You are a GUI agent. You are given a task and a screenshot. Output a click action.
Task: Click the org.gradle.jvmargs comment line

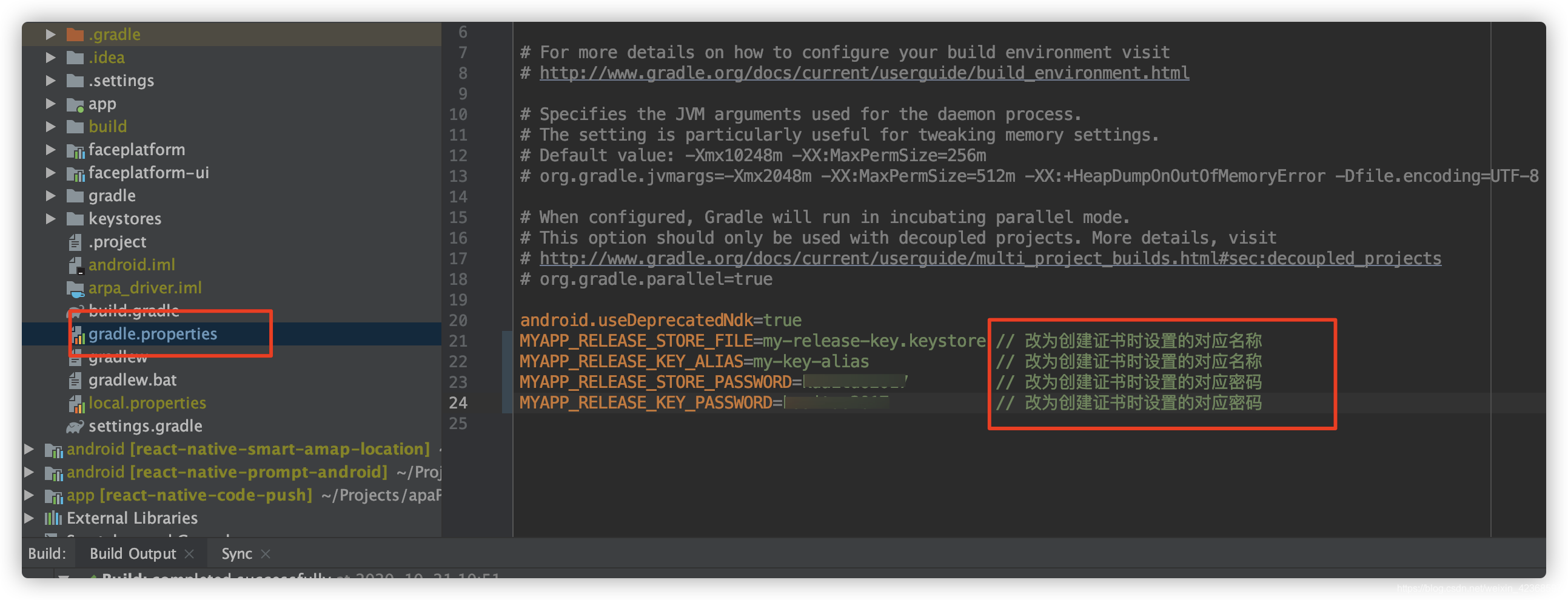(1029, 176)
